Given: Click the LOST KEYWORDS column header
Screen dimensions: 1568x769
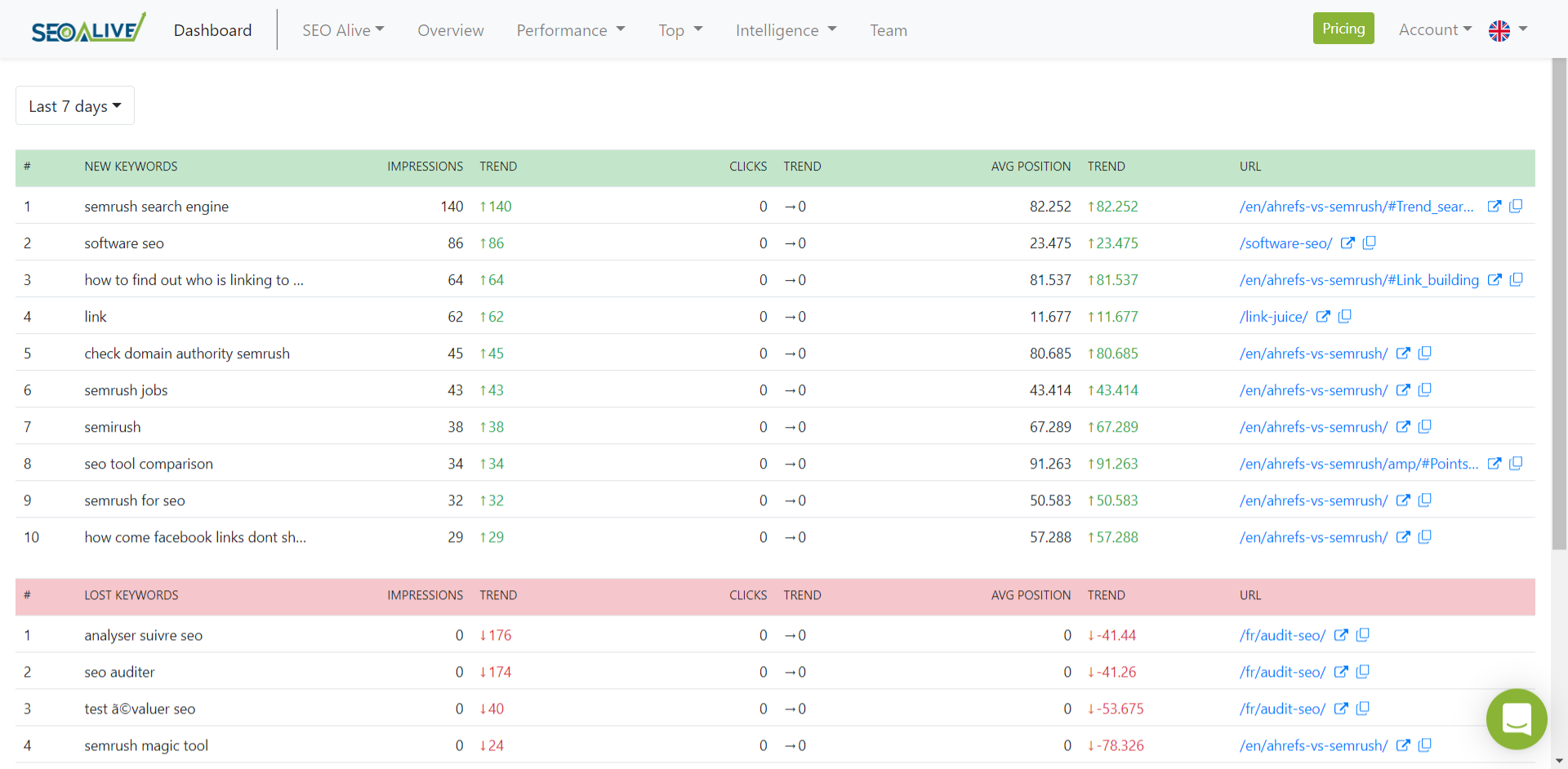Looking at the screenshot, I should [131, 595].
